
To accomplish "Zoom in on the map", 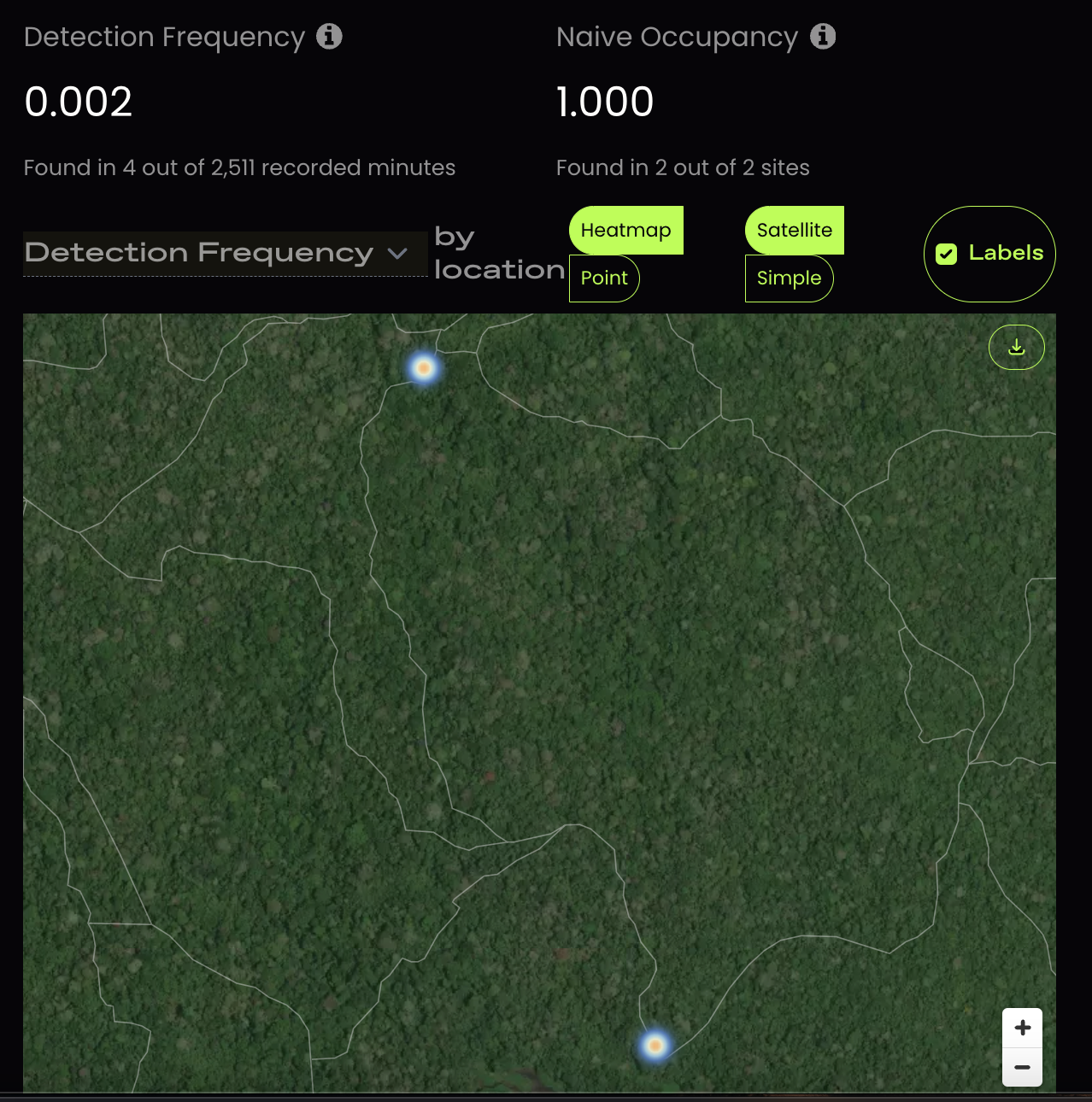I will 1022,1028.
